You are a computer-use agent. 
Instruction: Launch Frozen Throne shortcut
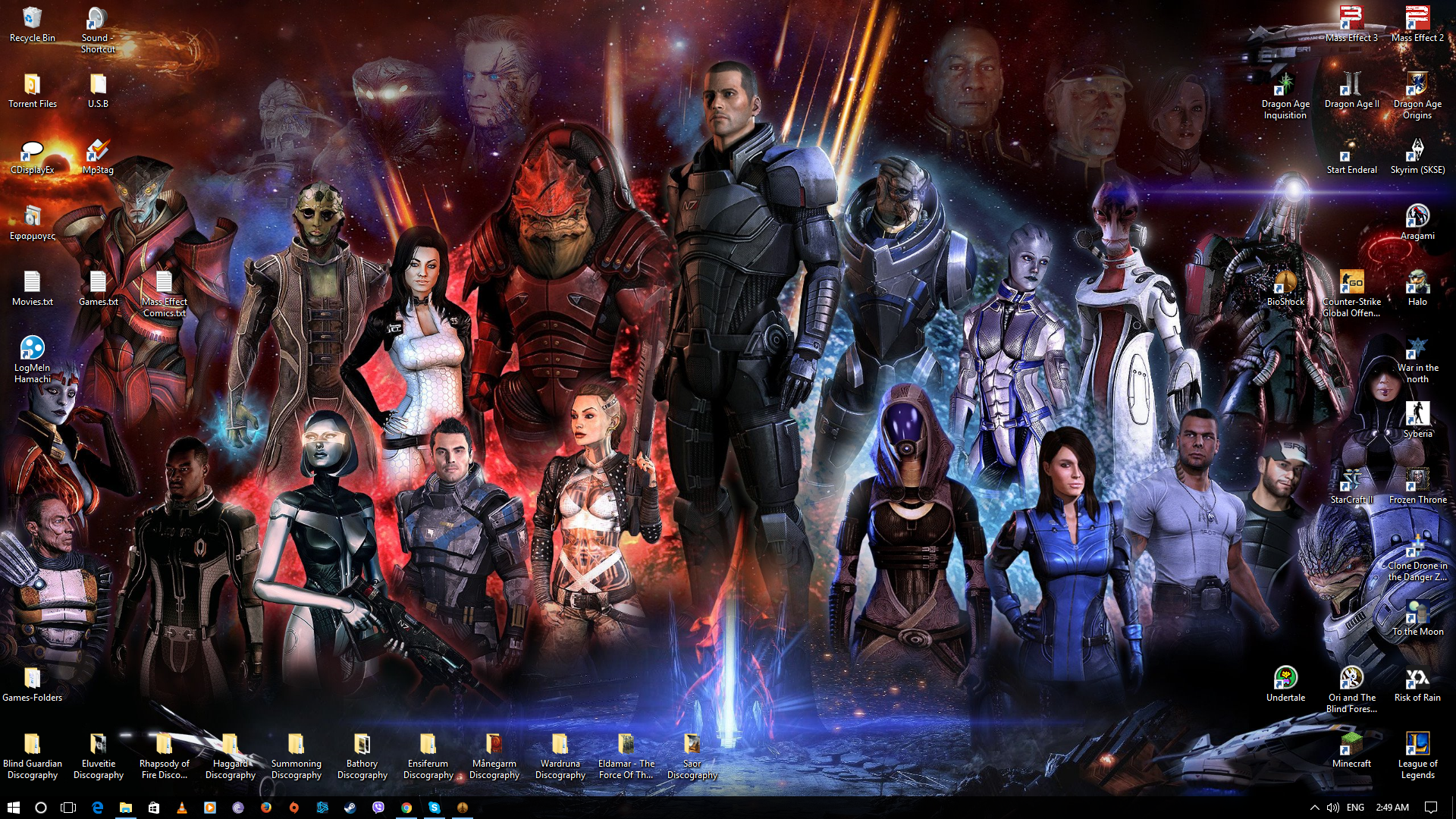[1417, 487]
